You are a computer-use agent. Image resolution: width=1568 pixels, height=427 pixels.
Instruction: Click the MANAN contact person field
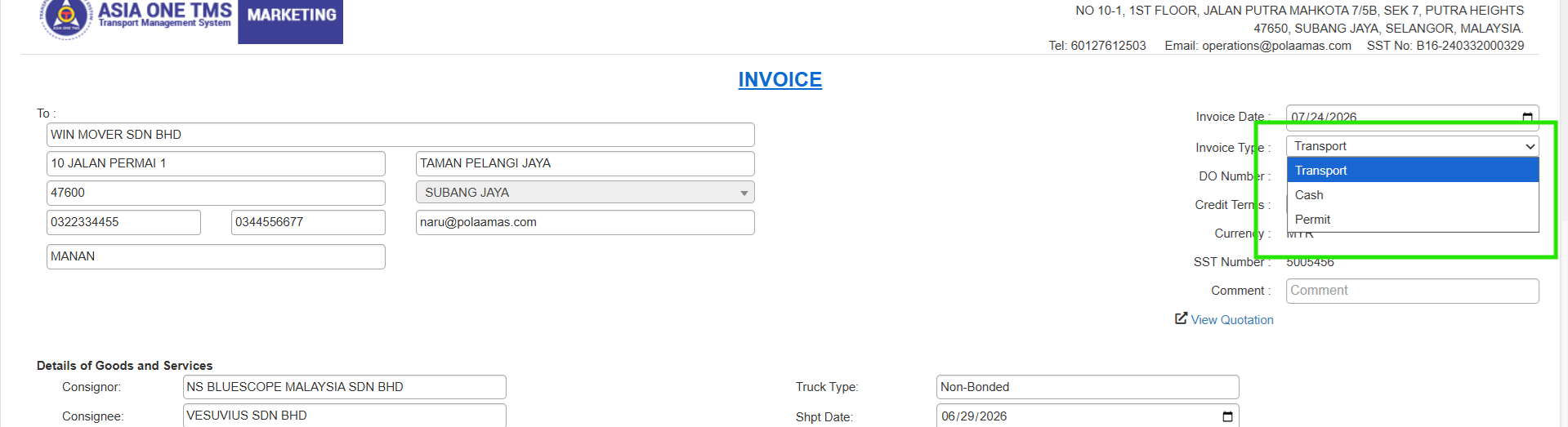[x=216, y=256]
